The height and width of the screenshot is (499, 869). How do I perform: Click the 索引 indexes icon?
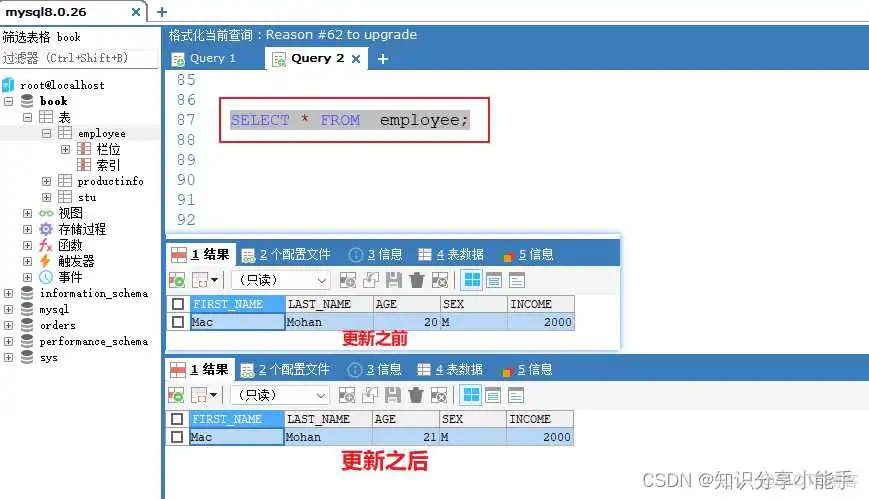coord(84,165)
